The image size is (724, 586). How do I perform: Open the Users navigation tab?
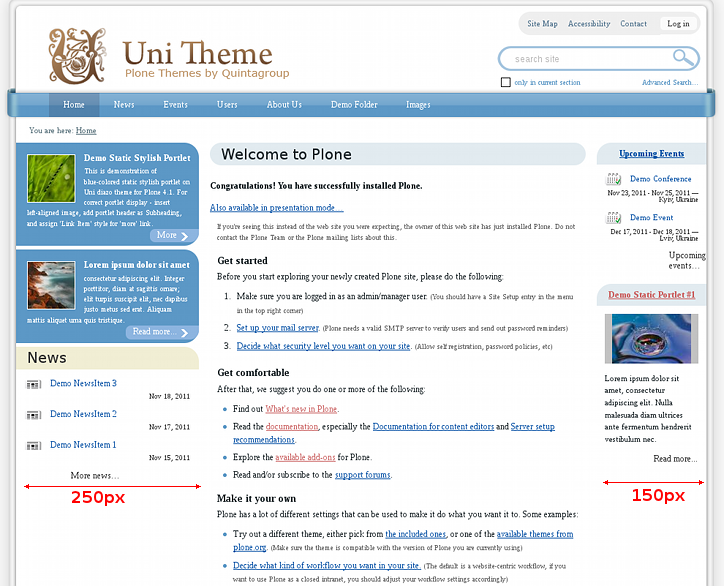[x=227, y=105]
